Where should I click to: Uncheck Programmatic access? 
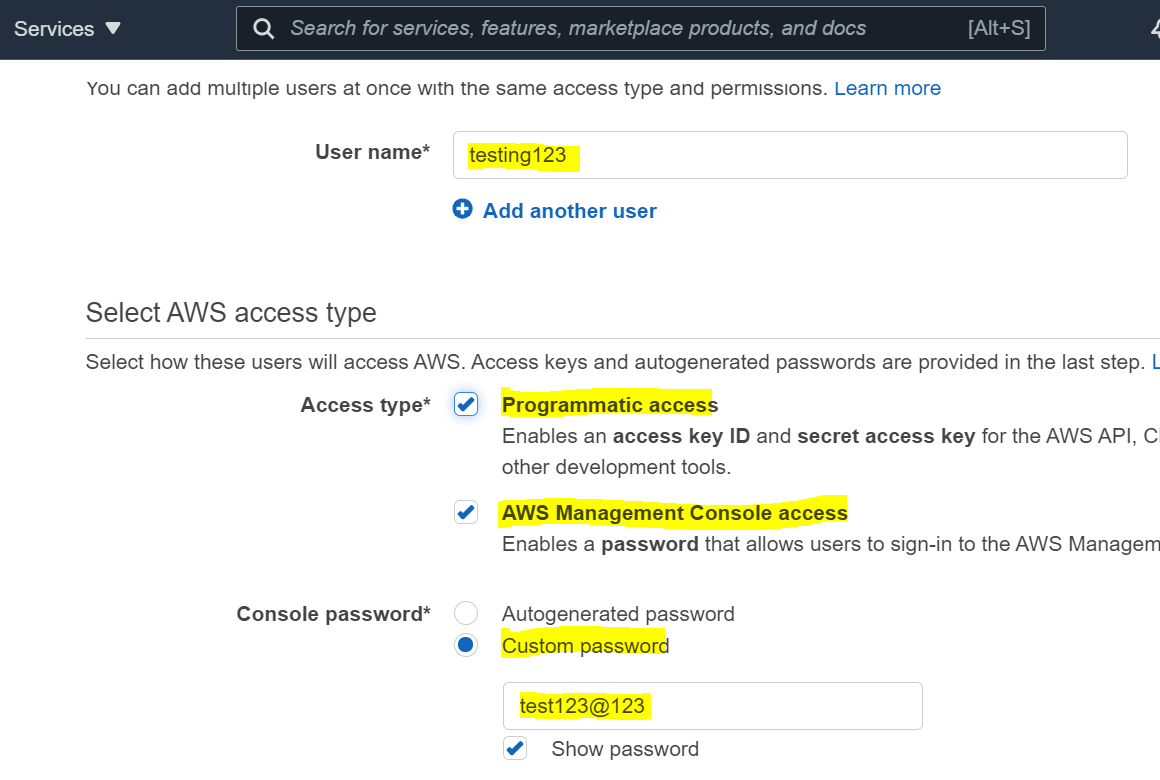coord(465,404)
